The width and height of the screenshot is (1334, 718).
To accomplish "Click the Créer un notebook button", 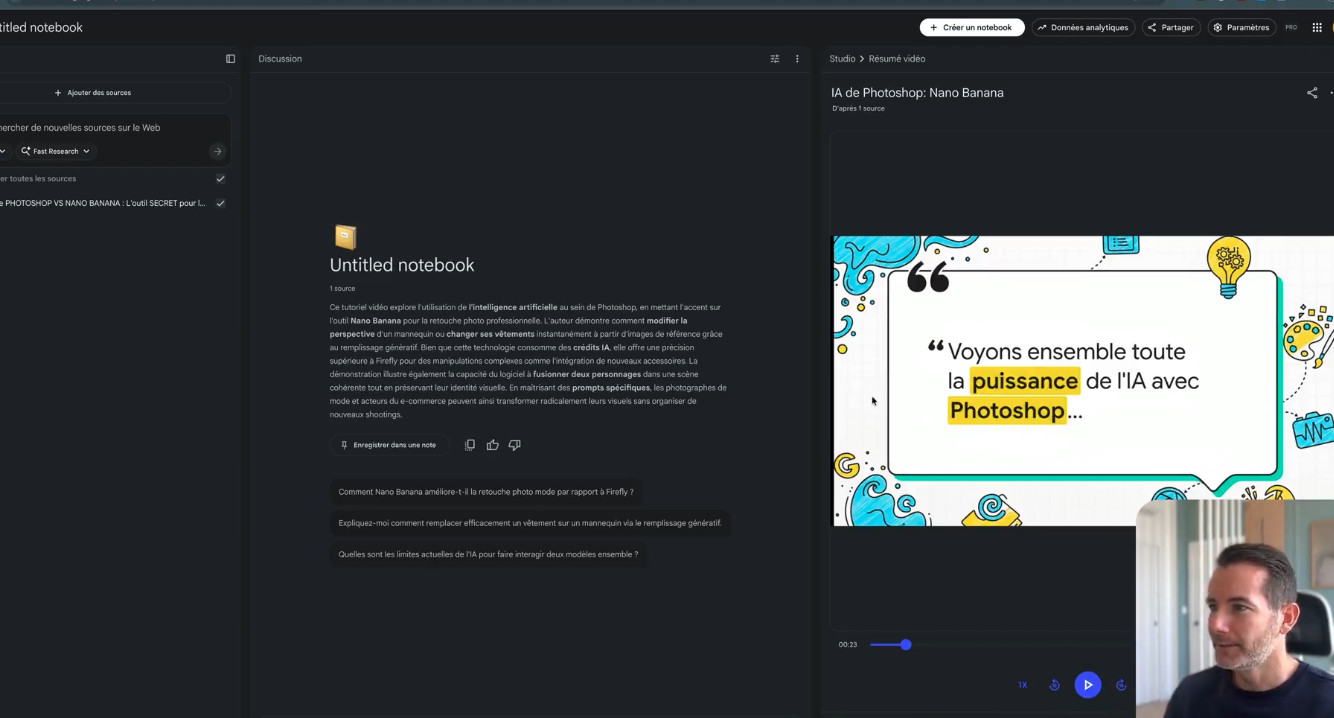I will pos(971,28).
